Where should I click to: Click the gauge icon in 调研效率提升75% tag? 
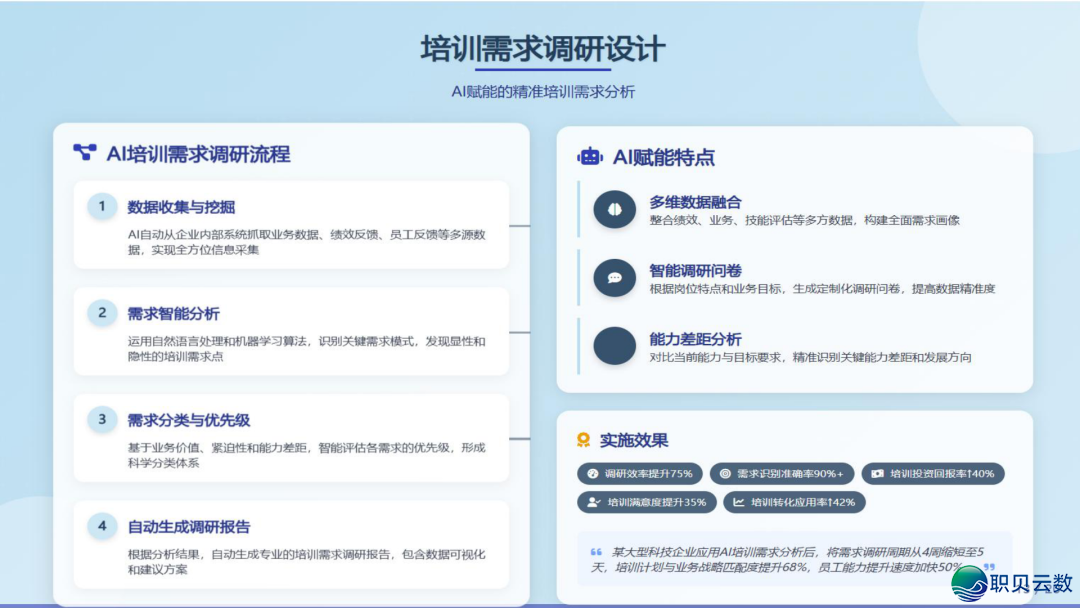click(x=592, y=474)
